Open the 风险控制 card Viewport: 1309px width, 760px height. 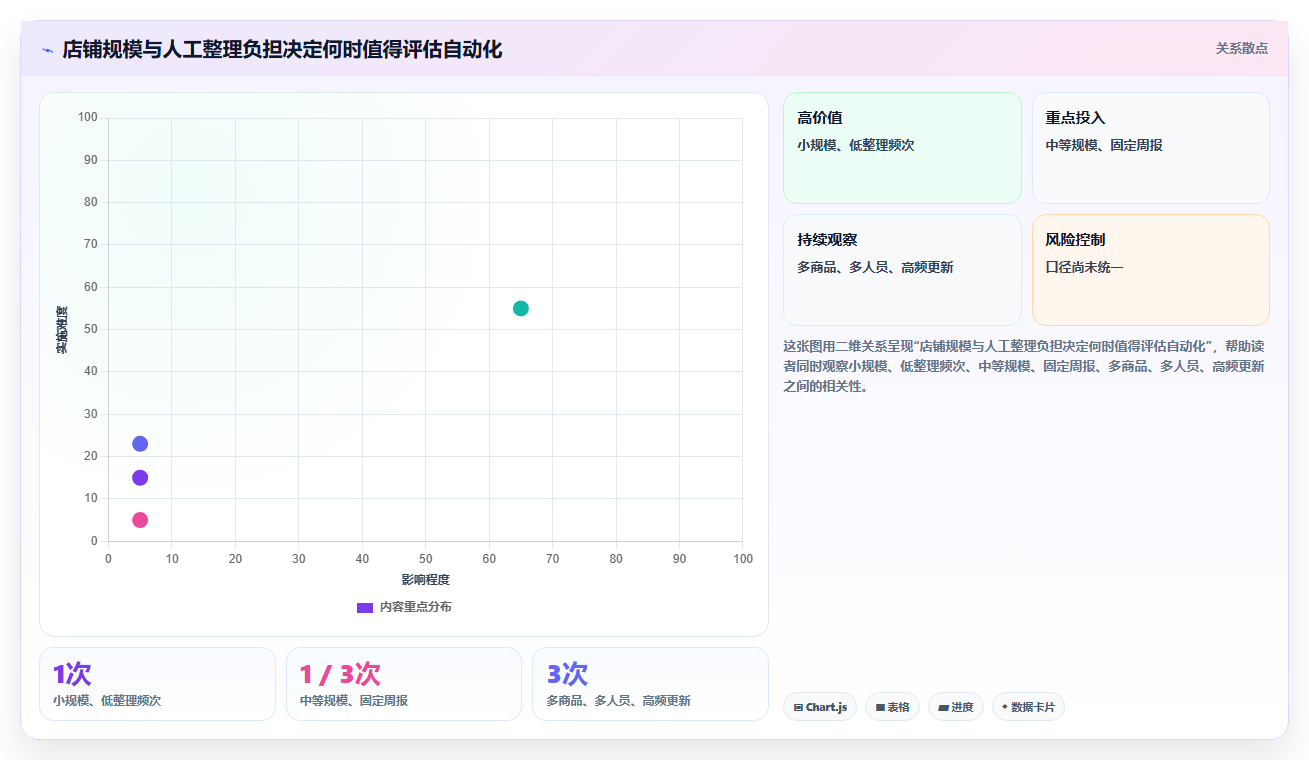coord(1151,270)
